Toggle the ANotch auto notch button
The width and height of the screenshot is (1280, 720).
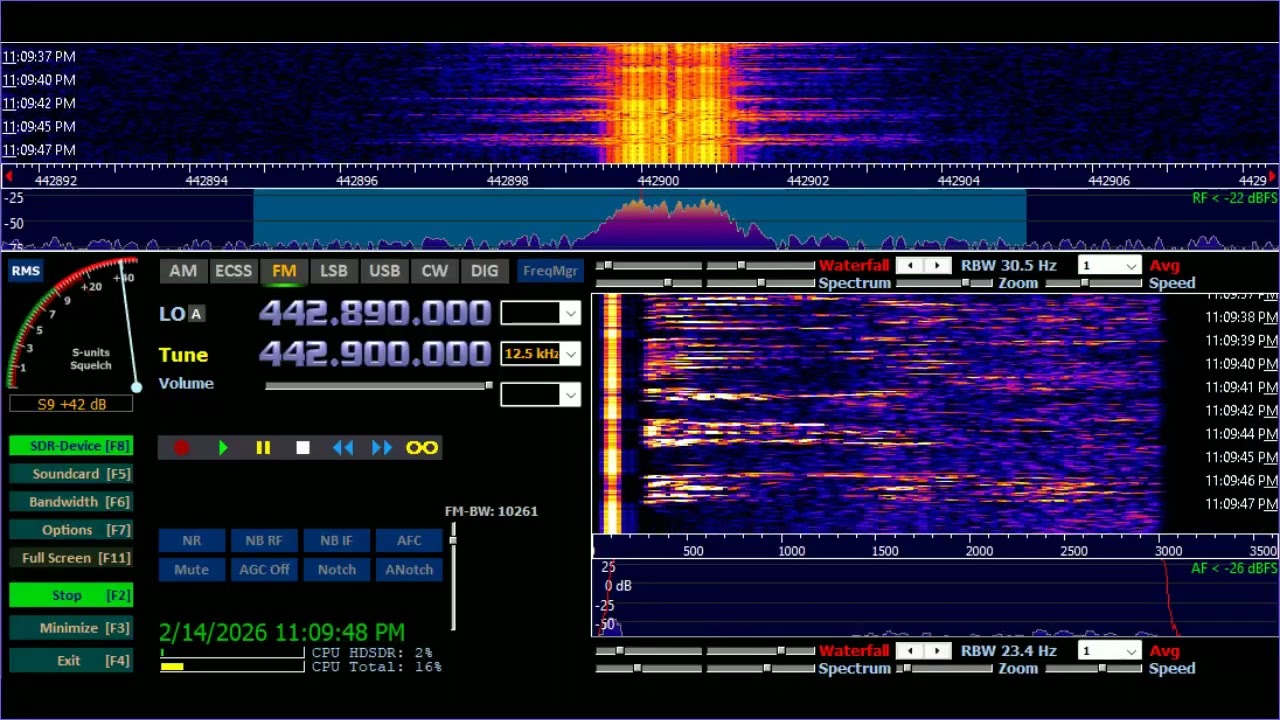[409, 570]
